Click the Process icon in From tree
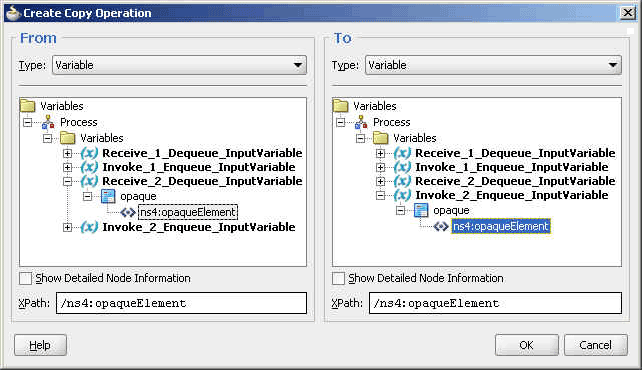 pos(48,122)
